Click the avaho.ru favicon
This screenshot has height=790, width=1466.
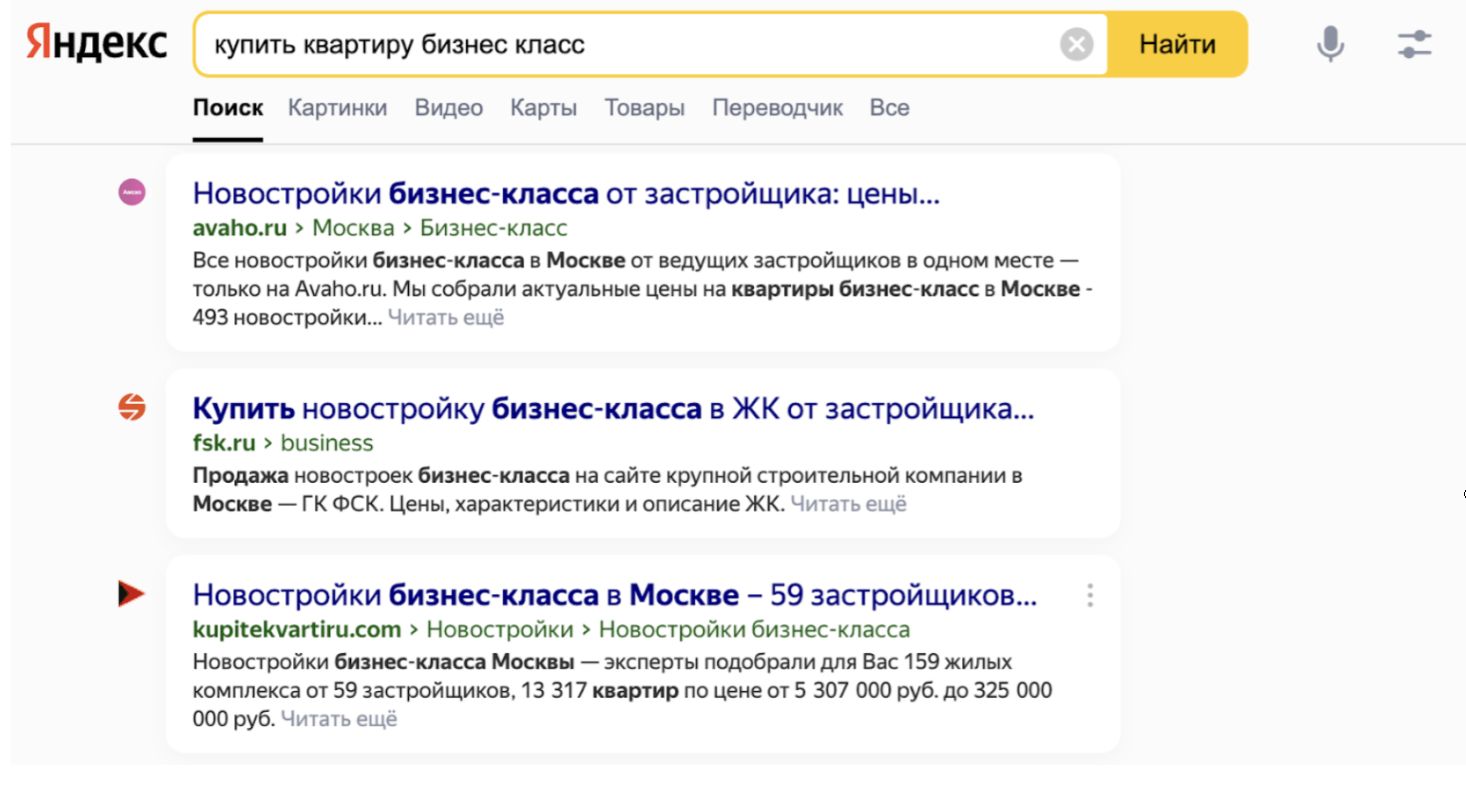[132, 192]
